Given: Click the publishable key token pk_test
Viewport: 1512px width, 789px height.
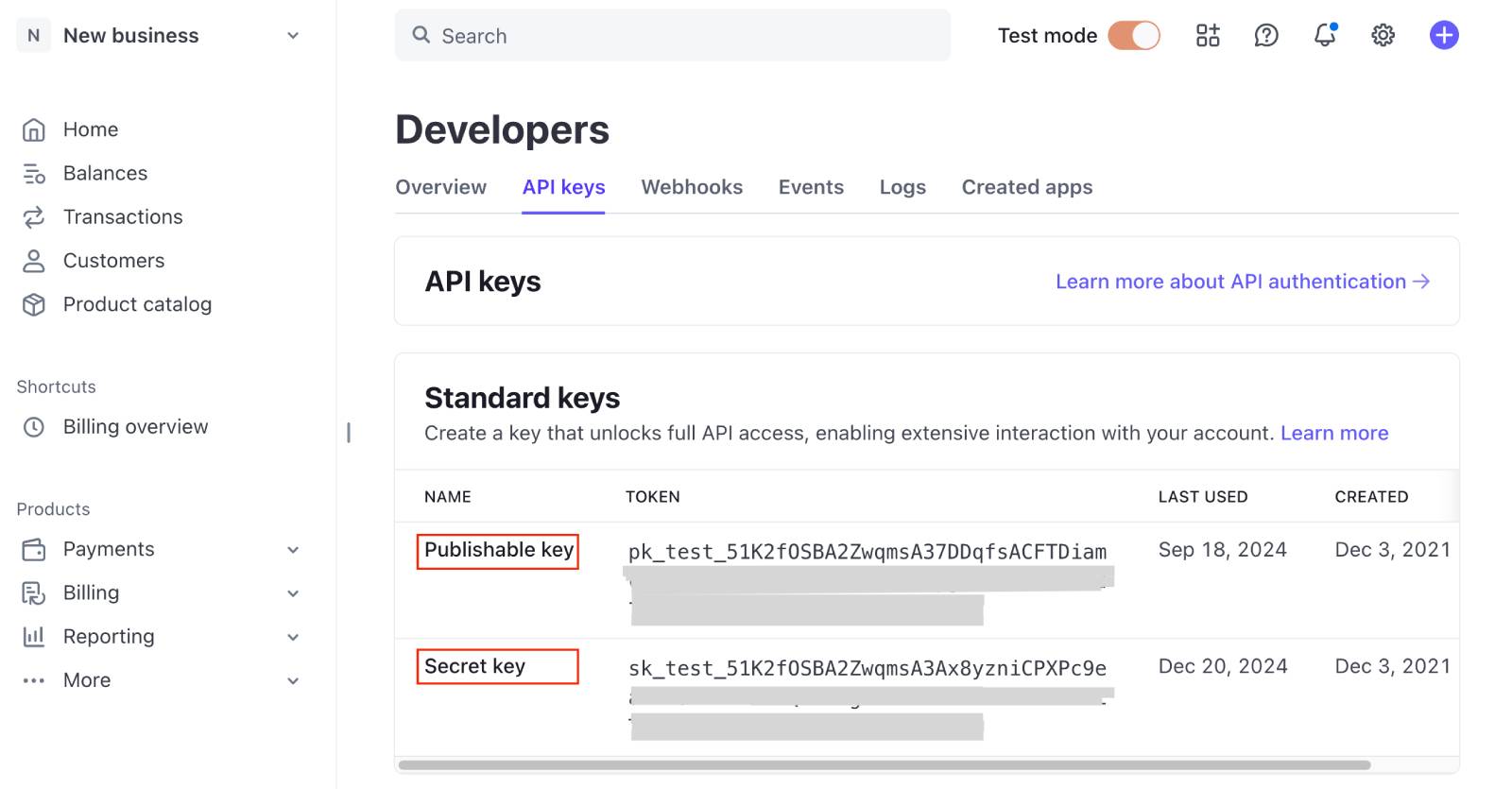Looking at the screenshot, I should 867,552.
